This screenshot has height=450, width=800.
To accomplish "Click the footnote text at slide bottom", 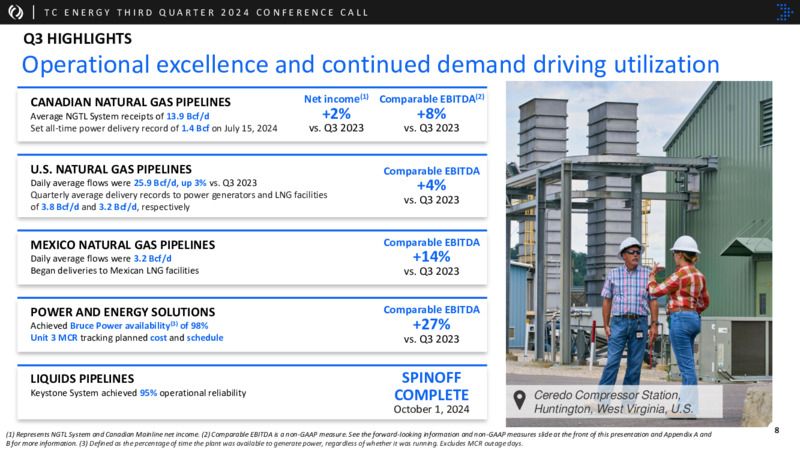I will (x=358, y=439).
